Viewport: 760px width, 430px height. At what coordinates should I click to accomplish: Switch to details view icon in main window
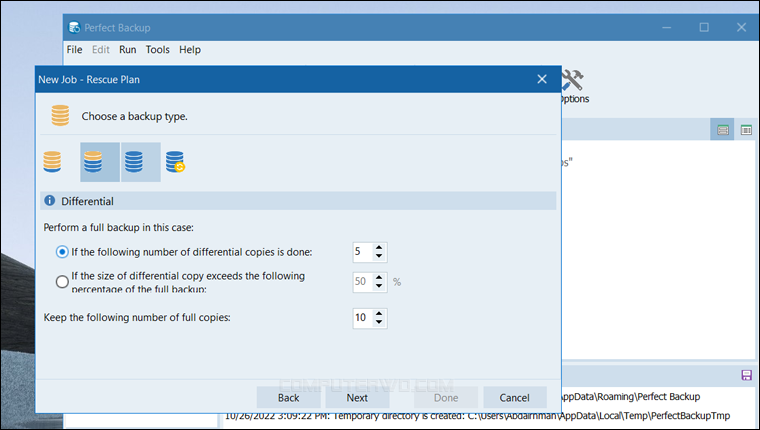(746, 130)
